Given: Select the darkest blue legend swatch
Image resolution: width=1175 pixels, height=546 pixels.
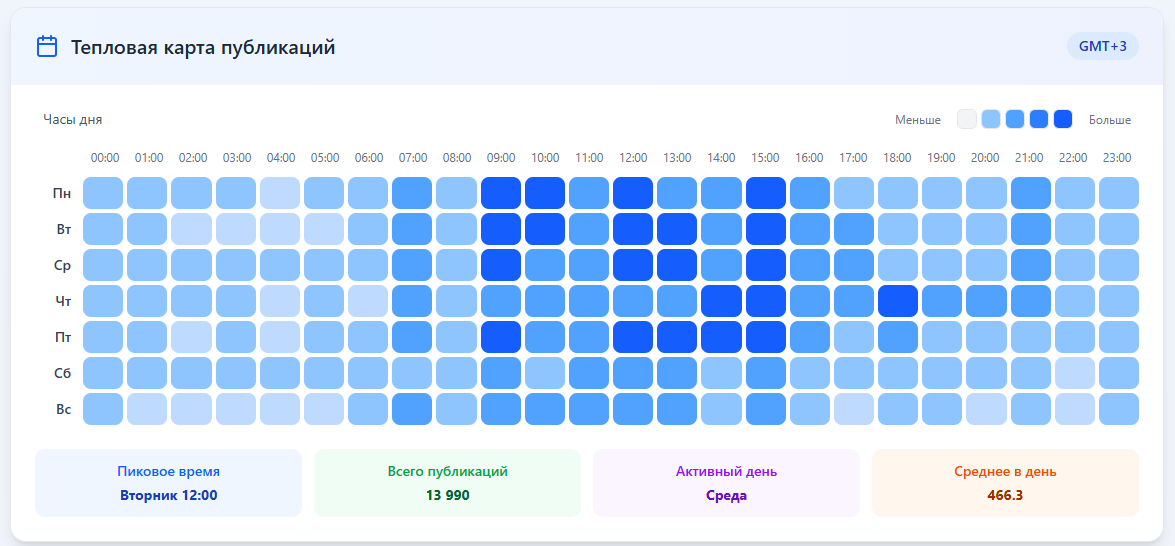Looking at the screenshot, I should click(x=1063, y=119).
